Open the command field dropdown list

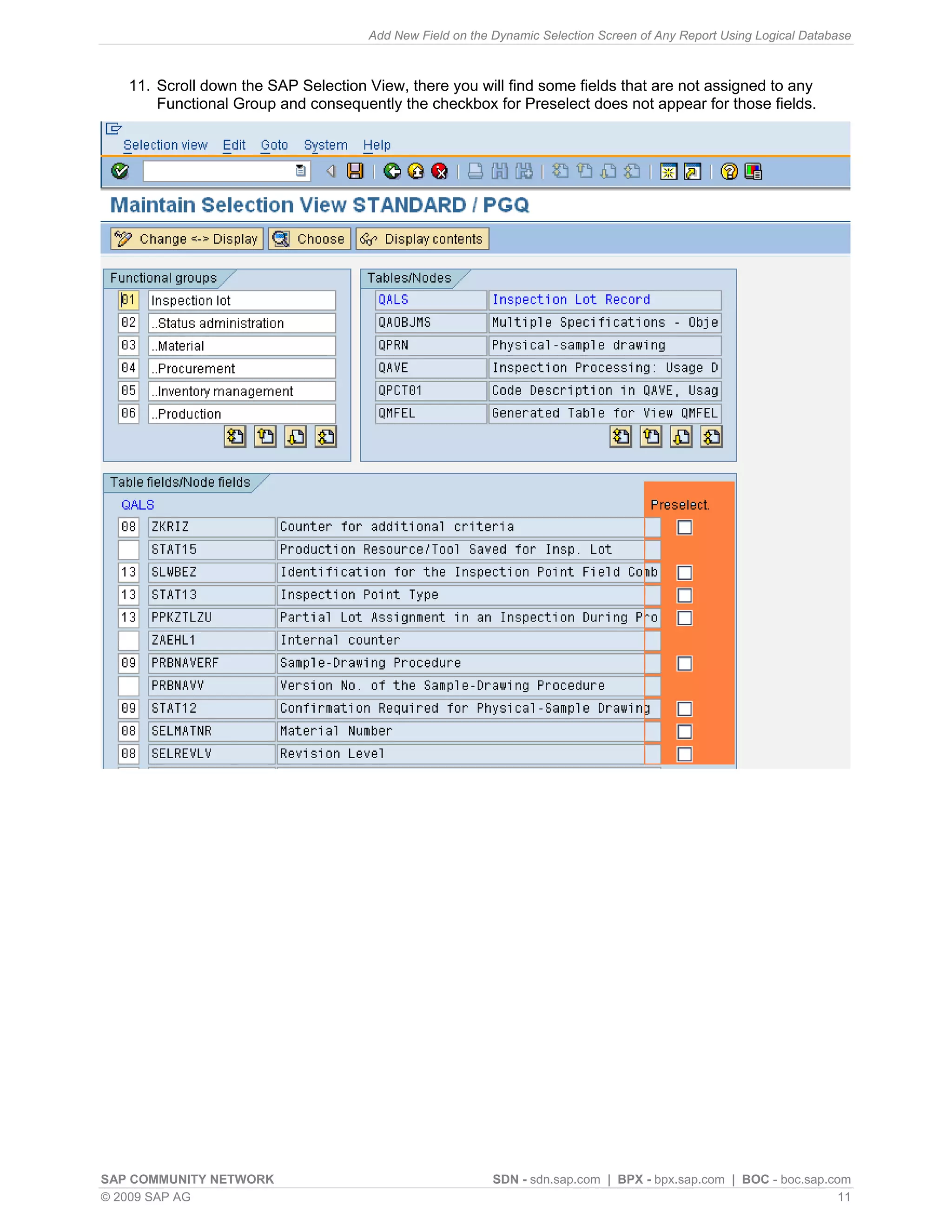301,171
